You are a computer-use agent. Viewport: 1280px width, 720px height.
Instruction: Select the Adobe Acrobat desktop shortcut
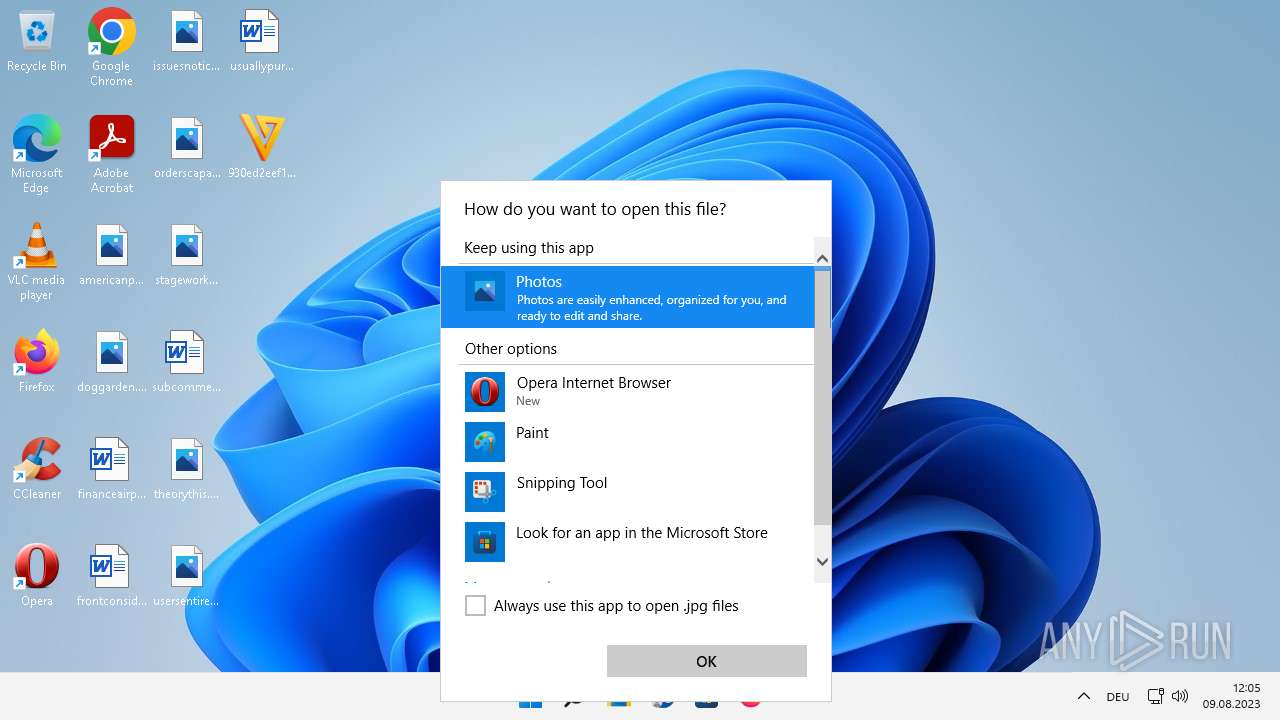coord(111,154)
